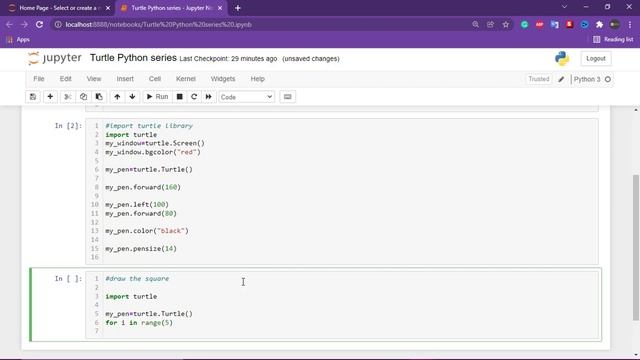Open the Kernel menu
Viewport: 640px width, 360px height.
[x=186, y=79]
